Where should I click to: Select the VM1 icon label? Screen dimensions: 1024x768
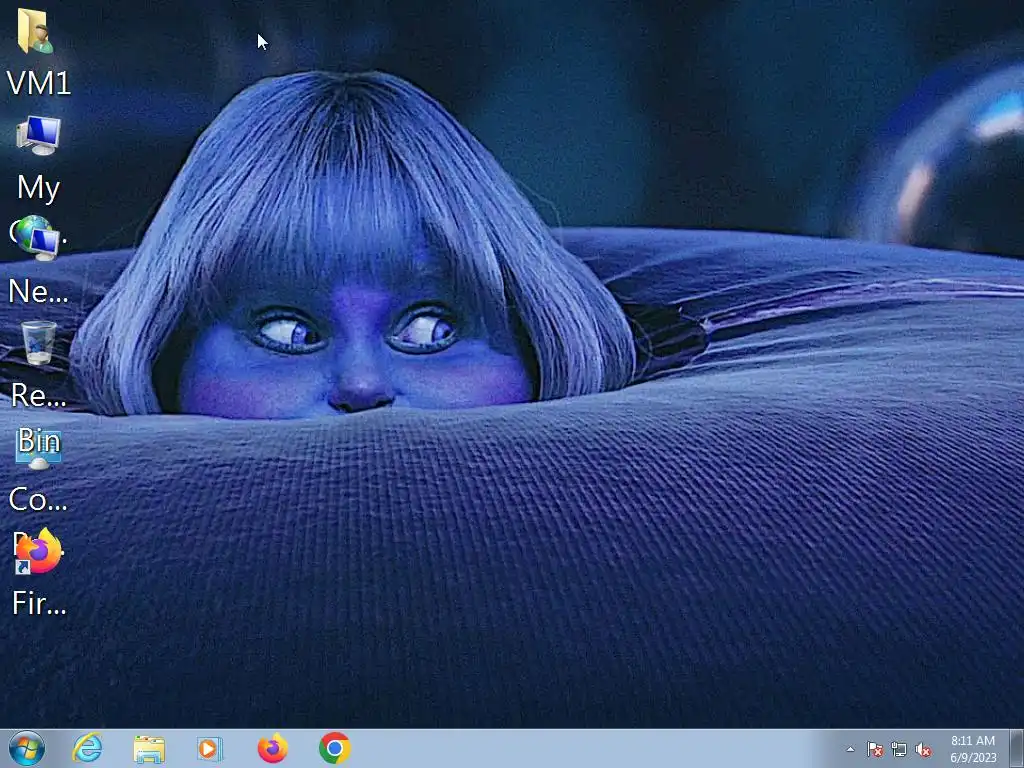tap(39, 84)
